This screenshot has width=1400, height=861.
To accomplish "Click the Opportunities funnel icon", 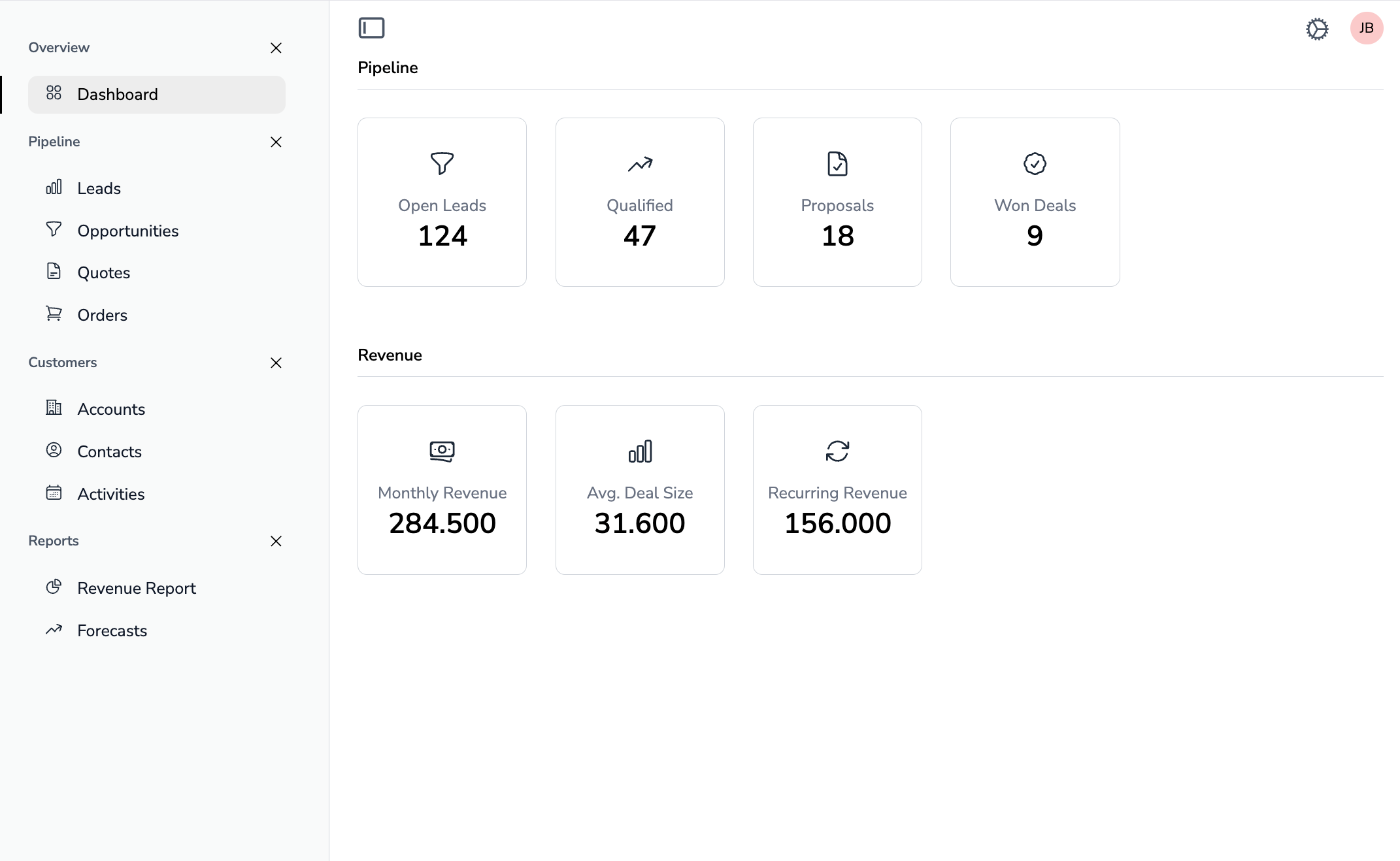I will [54, 229].
